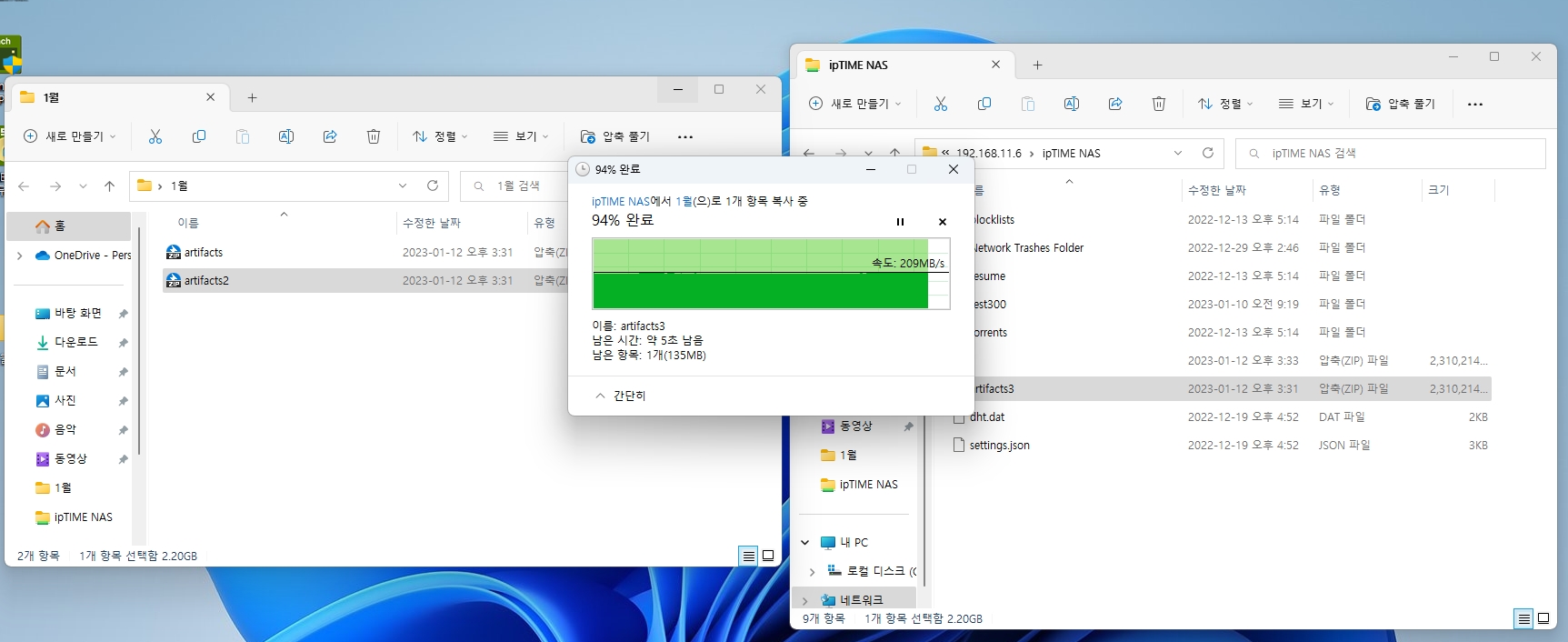Click ipTIME NAS 검색 search box
This screenshot has width=1568, height=642.
1391,153
